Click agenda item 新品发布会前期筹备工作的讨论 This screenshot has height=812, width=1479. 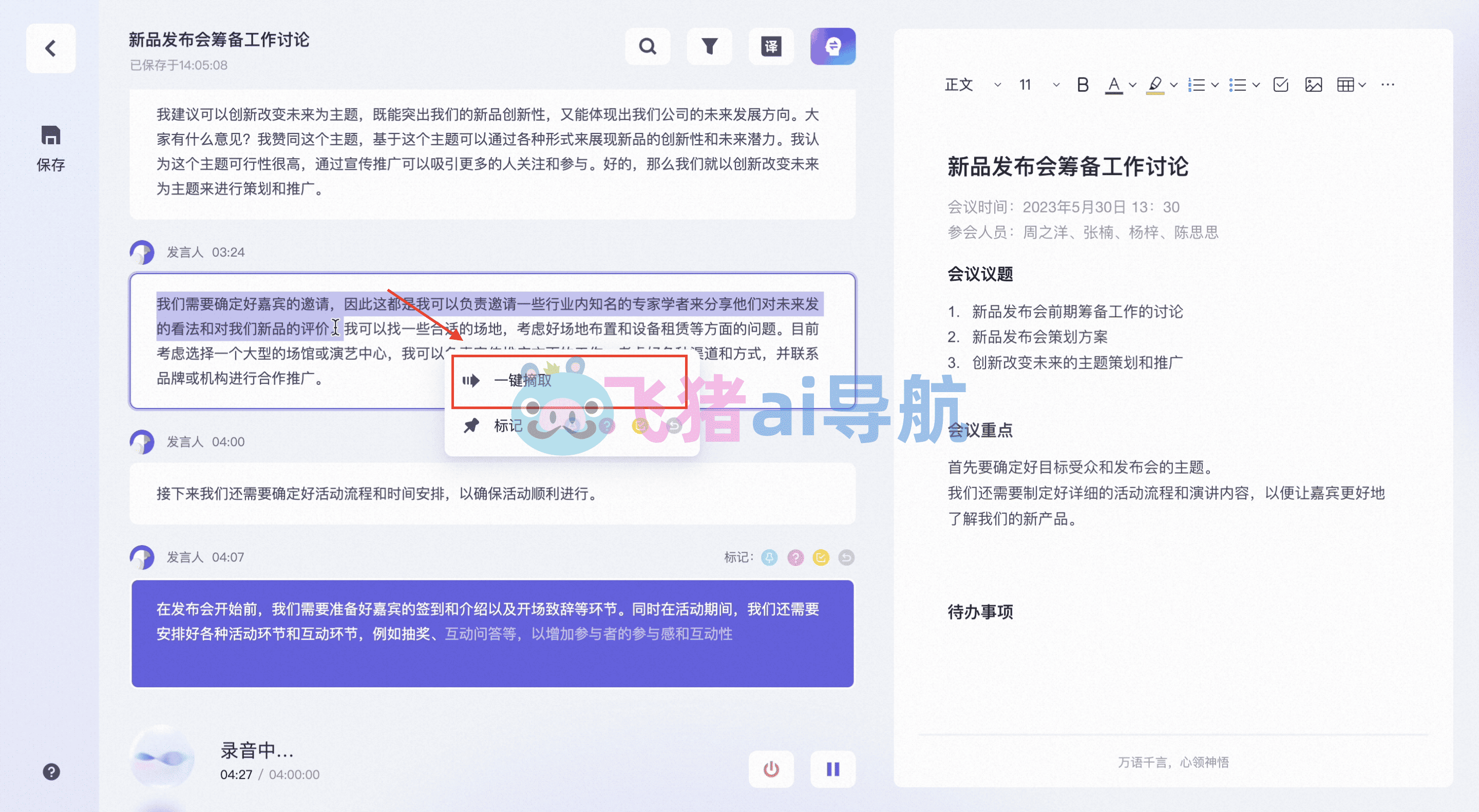(x=1077, y=312)
